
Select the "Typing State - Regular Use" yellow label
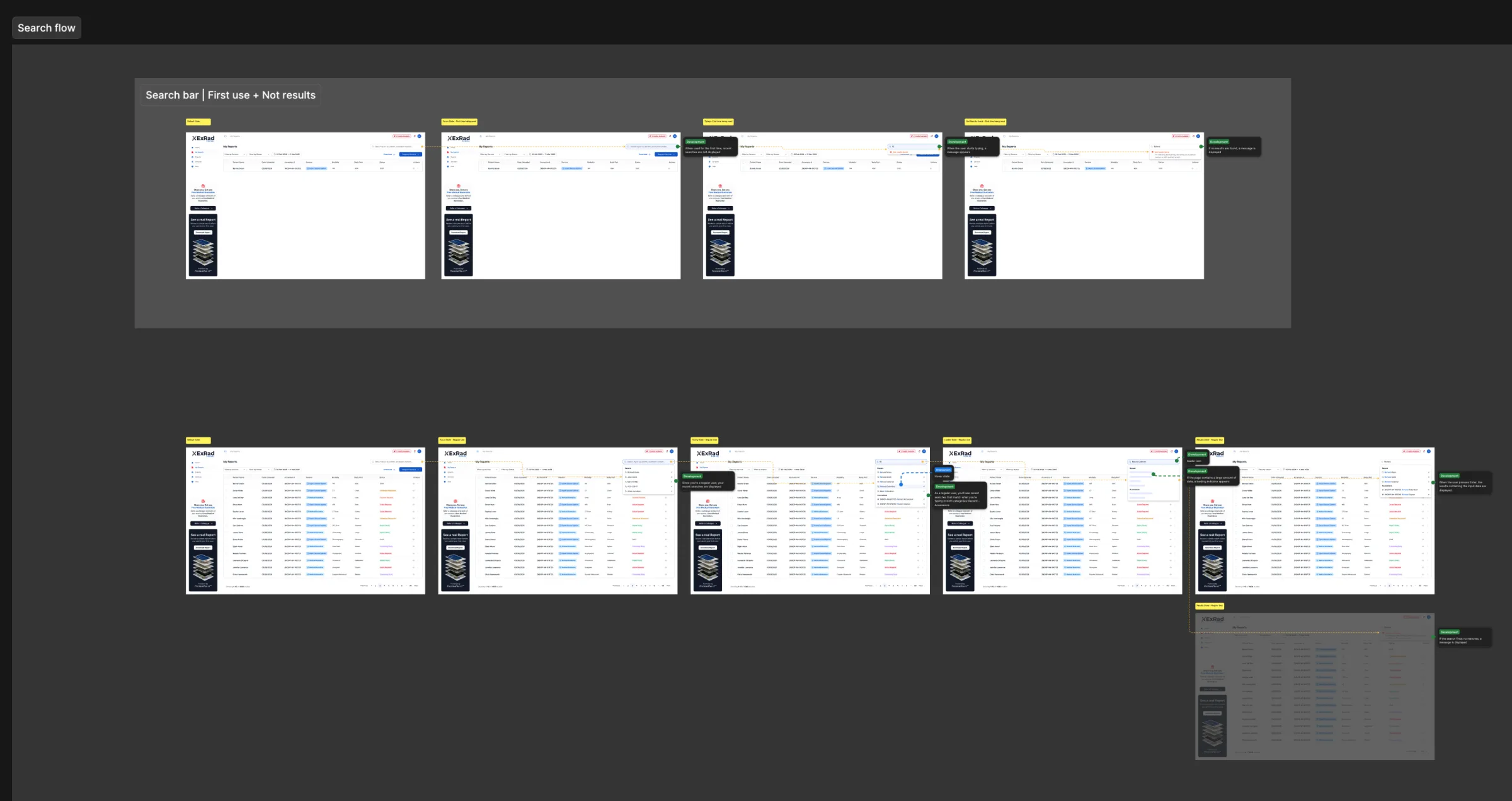tap(704, 440)
